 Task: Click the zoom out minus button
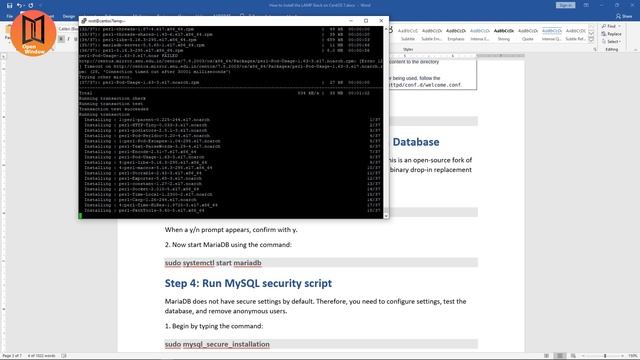tap(583, 356)
